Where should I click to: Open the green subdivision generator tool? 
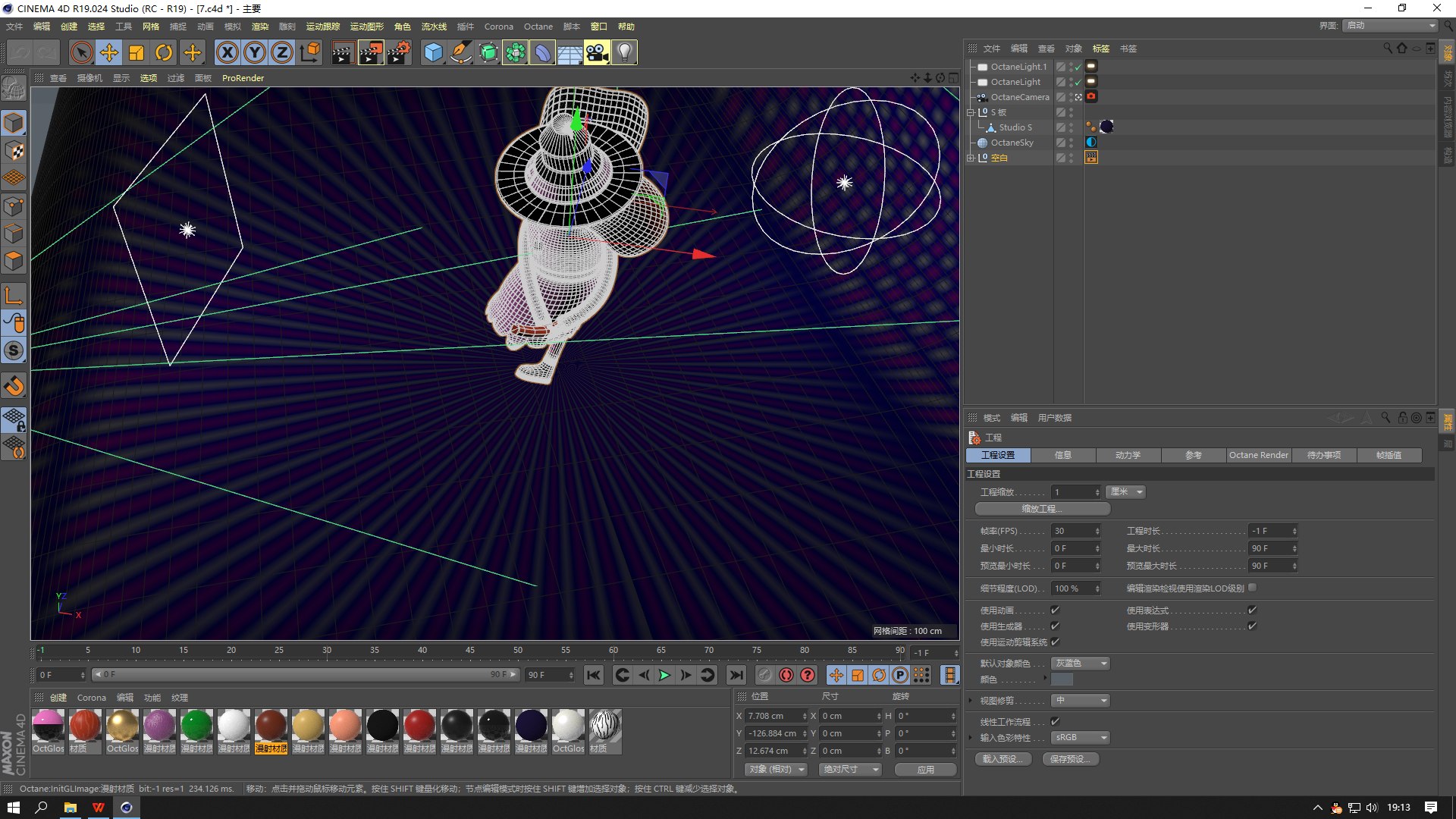pos(488,52)
